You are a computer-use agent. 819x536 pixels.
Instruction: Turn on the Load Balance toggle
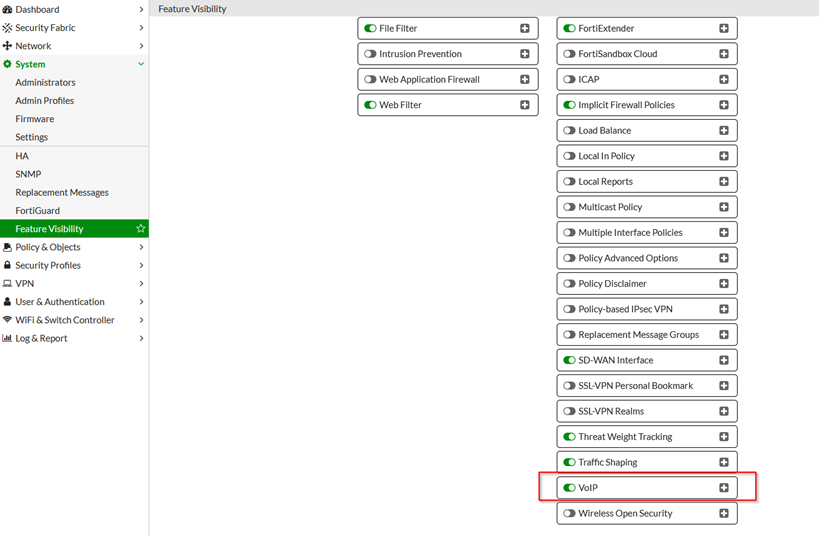569,131
